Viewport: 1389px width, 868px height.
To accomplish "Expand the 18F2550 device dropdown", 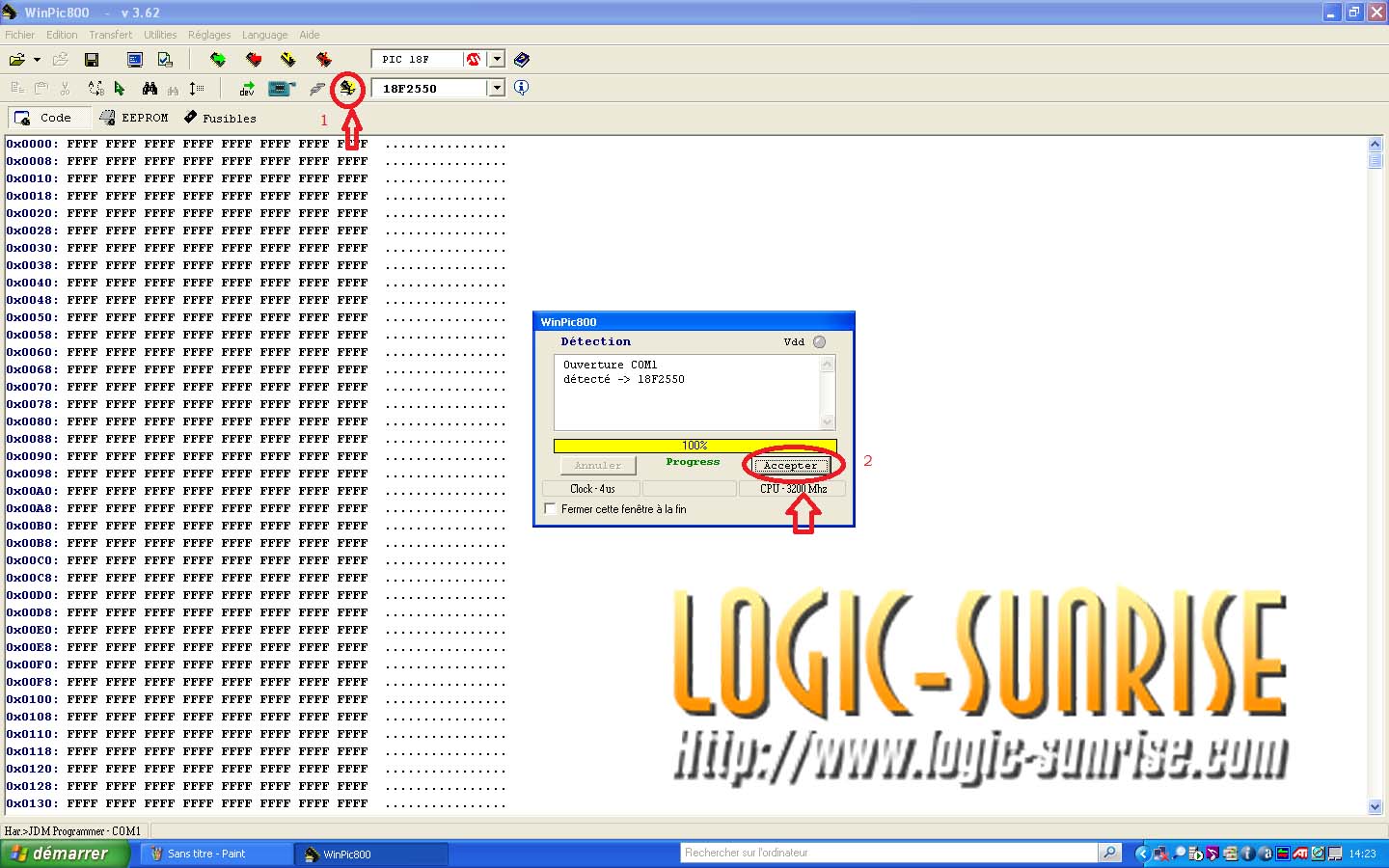I will 497,89.
